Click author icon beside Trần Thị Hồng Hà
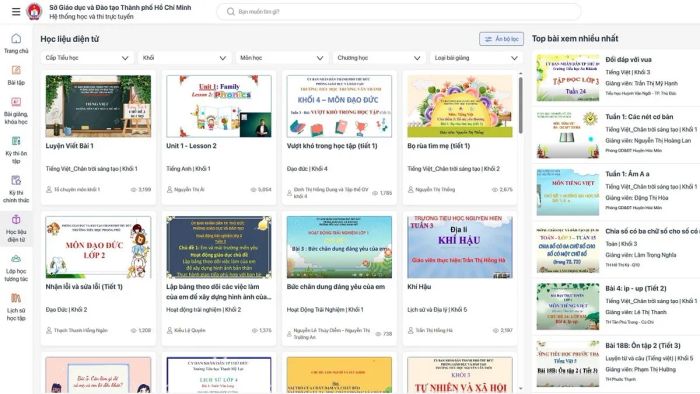Screen dimensions: 700x394 click(x=411, y=331)
